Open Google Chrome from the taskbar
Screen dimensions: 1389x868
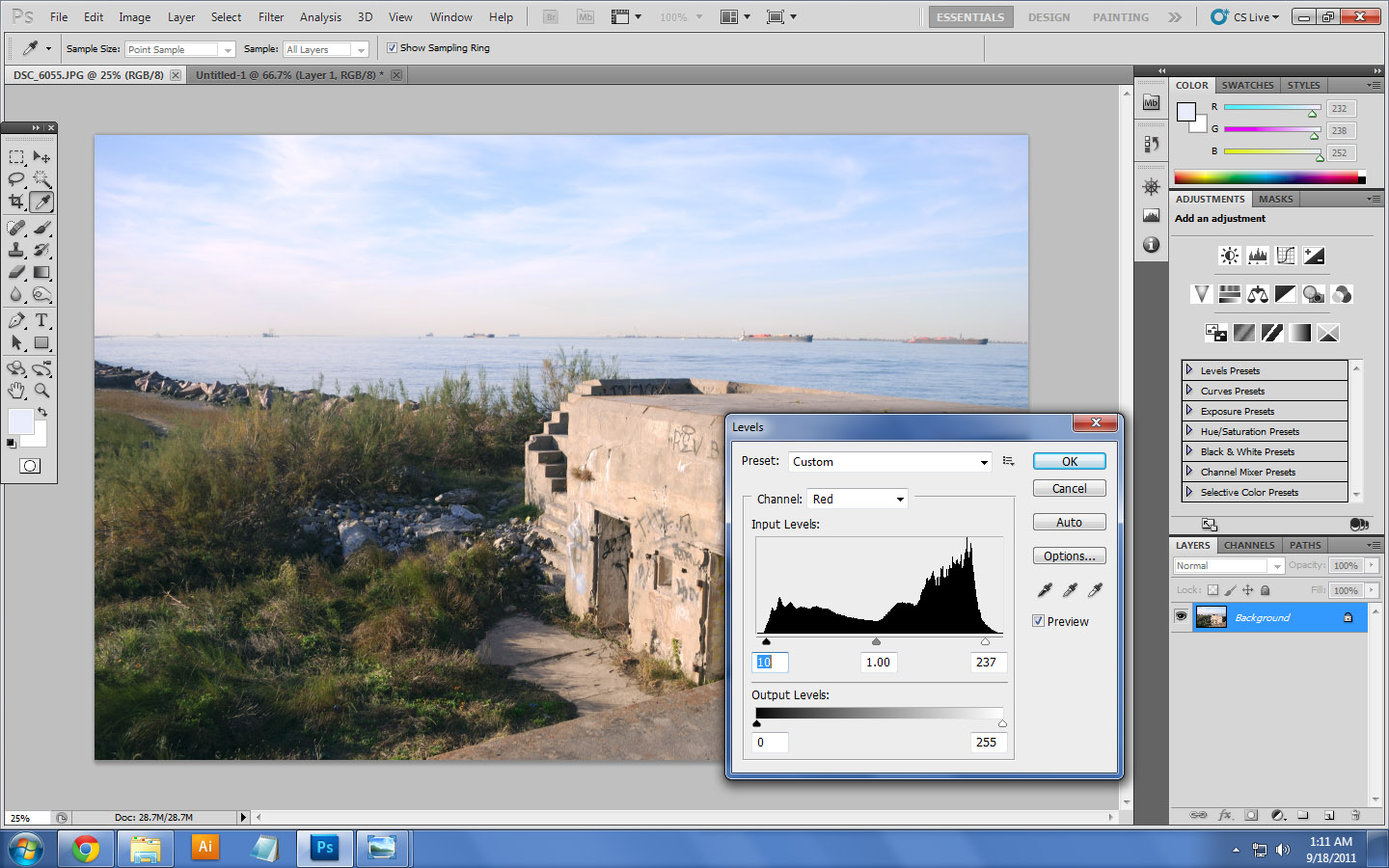coord(86,850)
